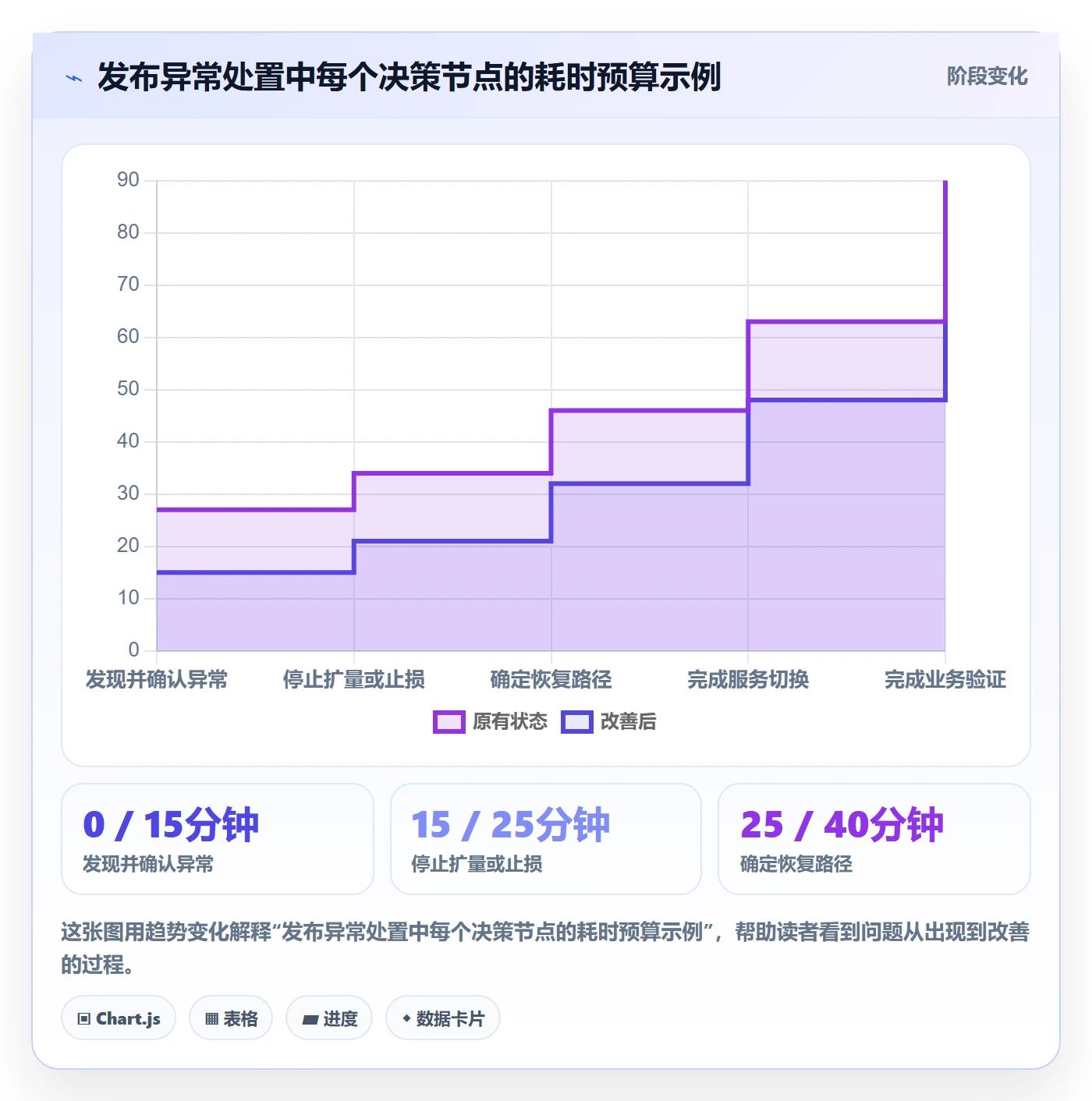Select the 进度 tag chip
The height and width of the screenshot is (1101, 1092).
[329, 1018]
